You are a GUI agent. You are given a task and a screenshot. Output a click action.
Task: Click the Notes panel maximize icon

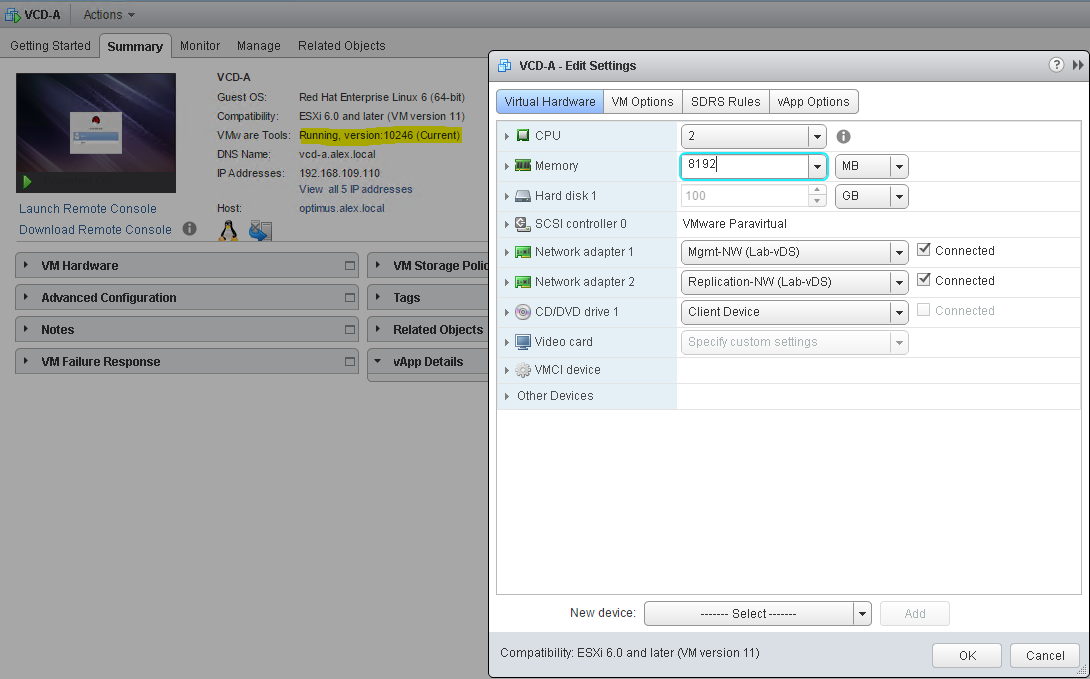[349, 330]
